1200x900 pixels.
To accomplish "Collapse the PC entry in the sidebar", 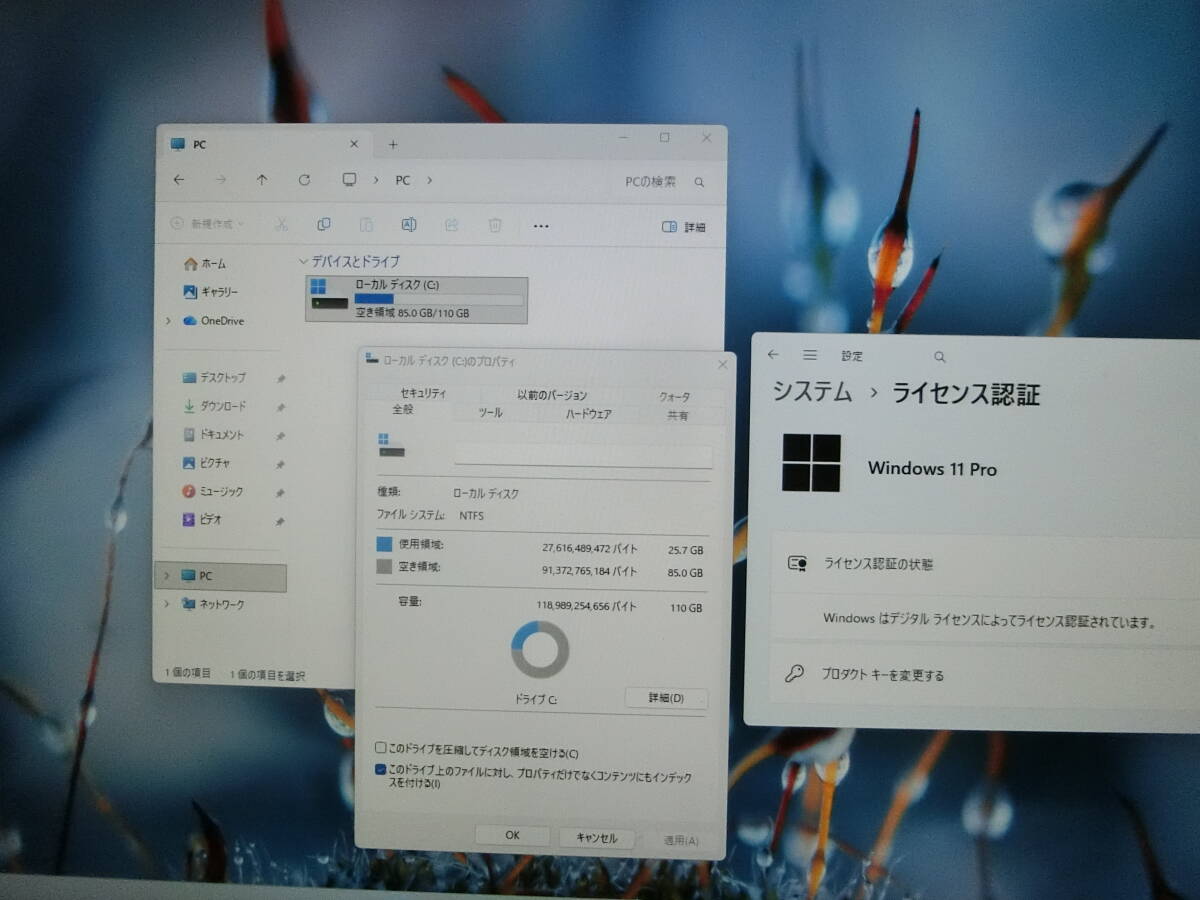I will coord(166,576).
